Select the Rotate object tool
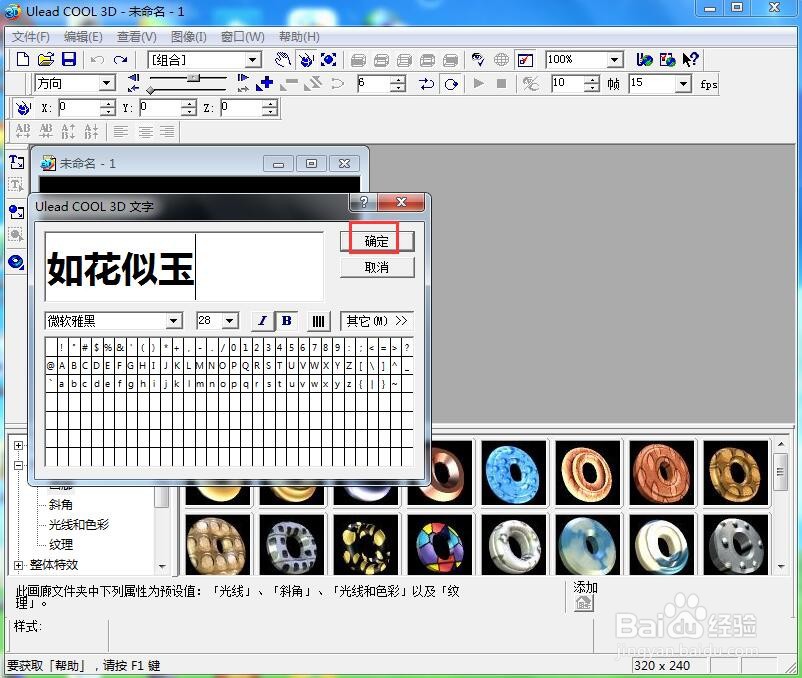The width and height of the screenshot is (802, 678). 306,60
